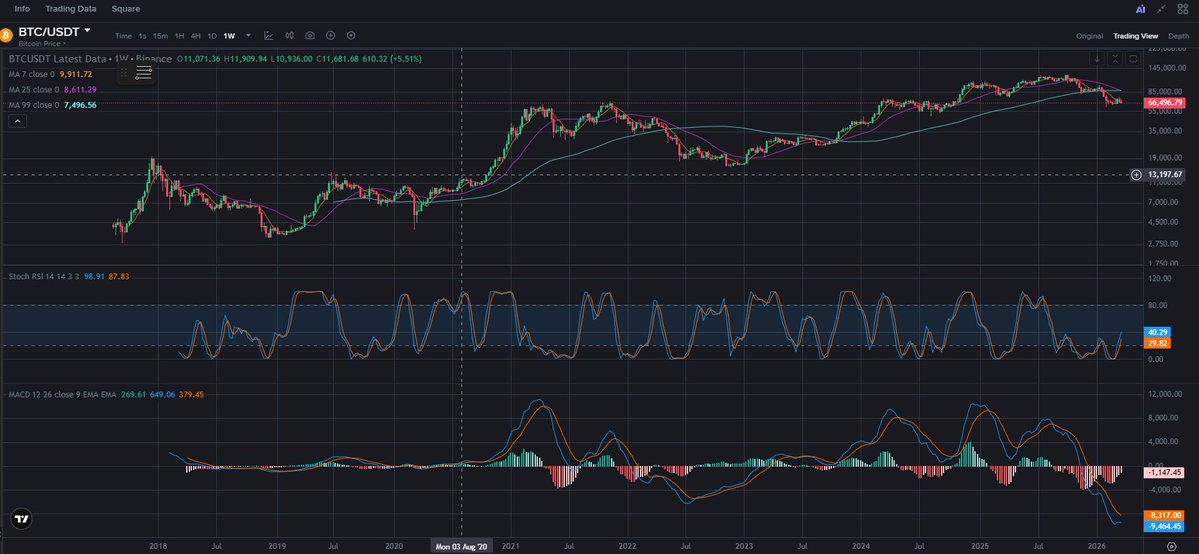
Task: Select the MA 25 close indicator legend
Action: tap(34, 90)
